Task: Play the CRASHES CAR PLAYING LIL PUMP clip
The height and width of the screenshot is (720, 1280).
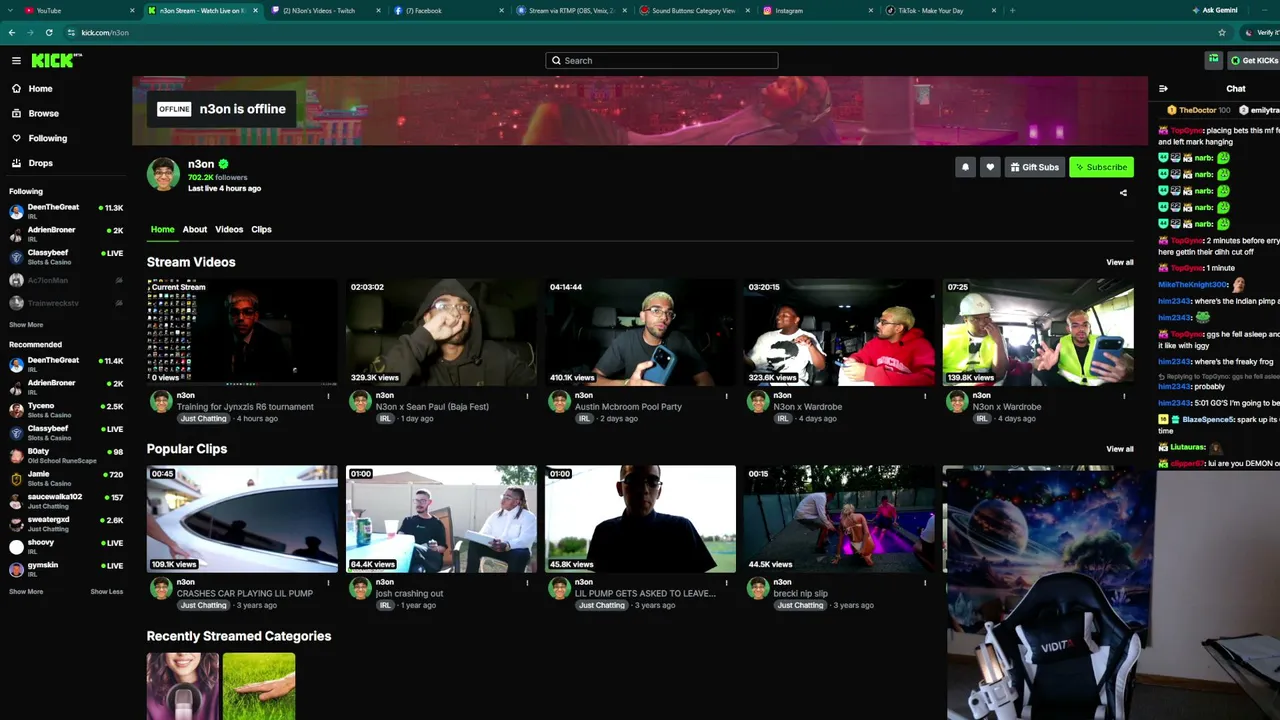Action: (x=242, y=519)
